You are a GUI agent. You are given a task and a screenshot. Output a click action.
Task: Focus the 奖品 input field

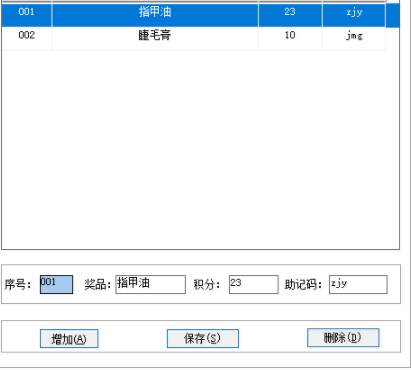(x=150, y=284)
